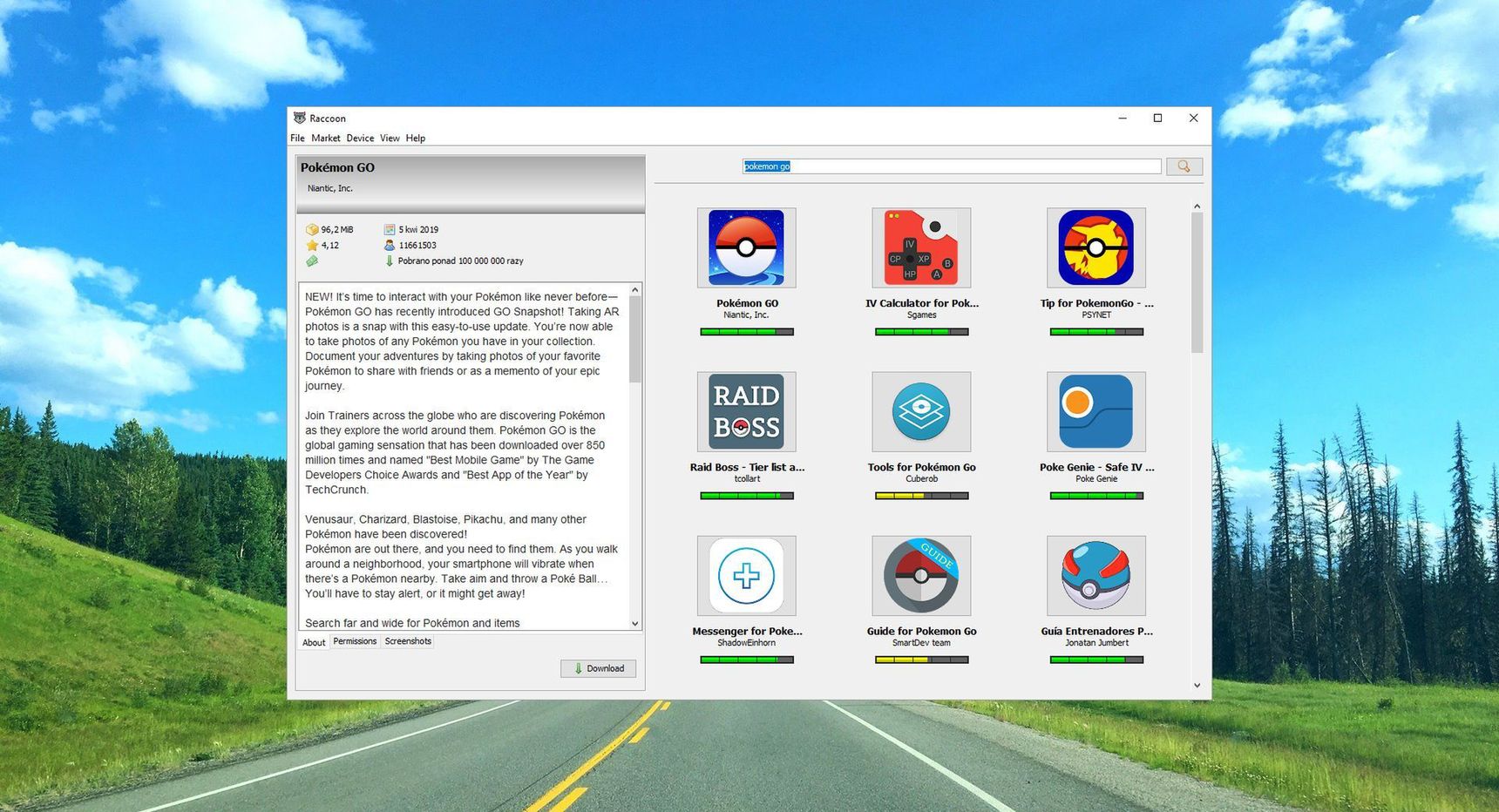This screenshot has height=812, width=1499.
Task: Click the results list scrollbar thumb
Action: click(1197, 282)
